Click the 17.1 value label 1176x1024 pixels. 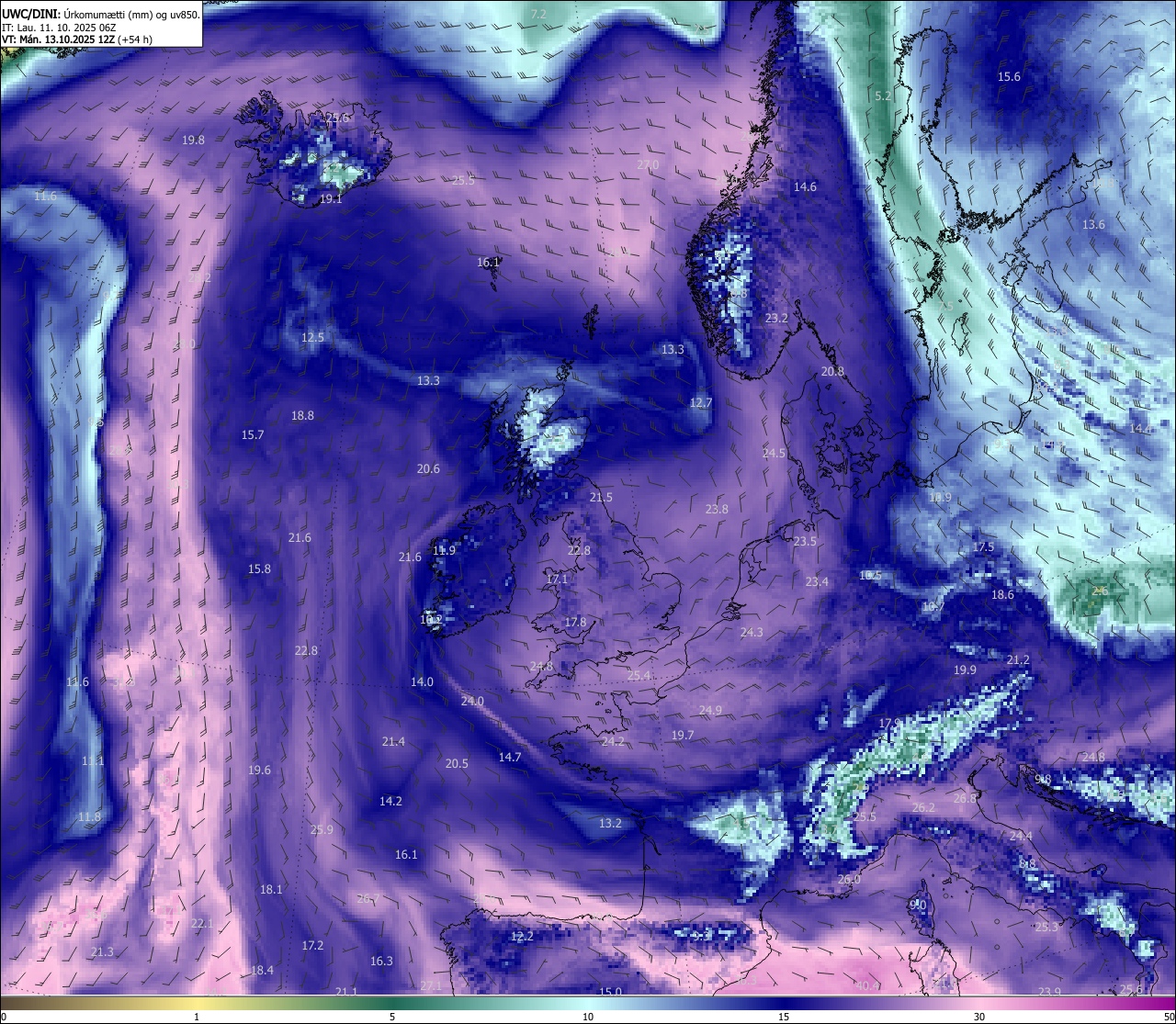pos(557,579)
